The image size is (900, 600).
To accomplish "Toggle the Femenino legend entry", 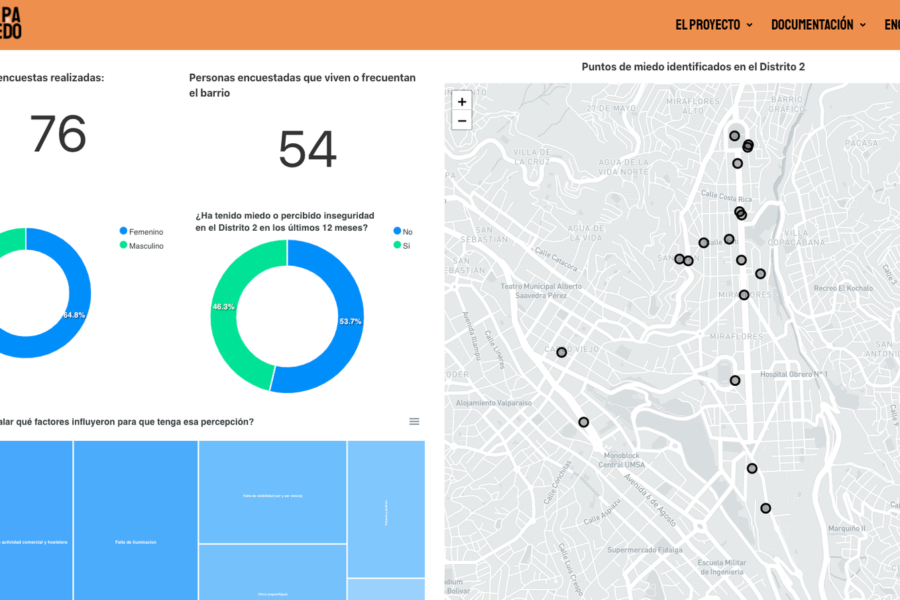I will click(141, 231).
